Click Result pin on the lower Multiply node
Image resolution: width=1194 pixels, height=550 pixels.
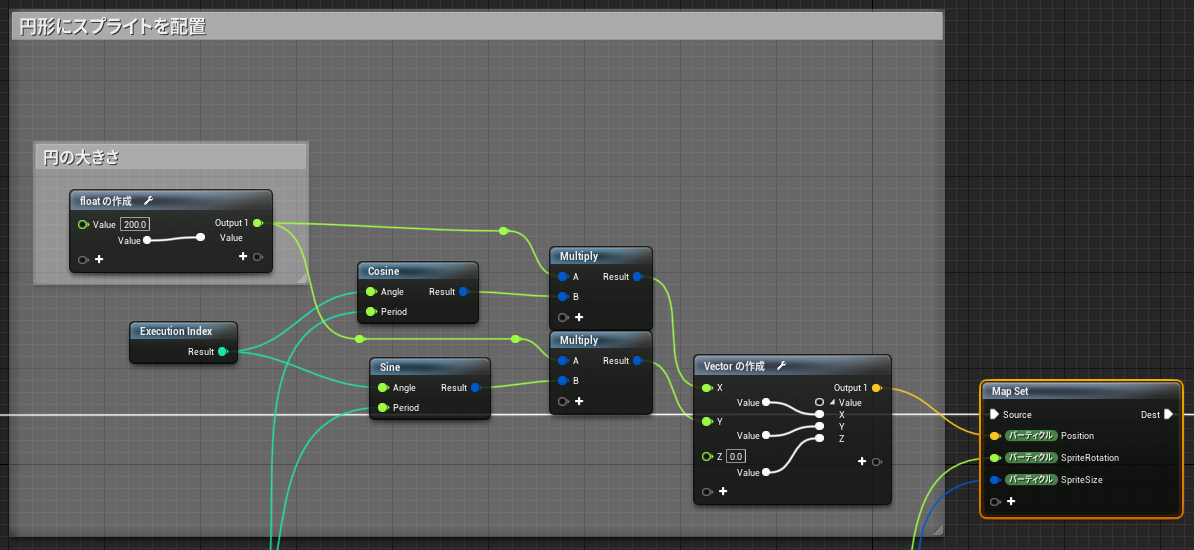pos(637,360)
